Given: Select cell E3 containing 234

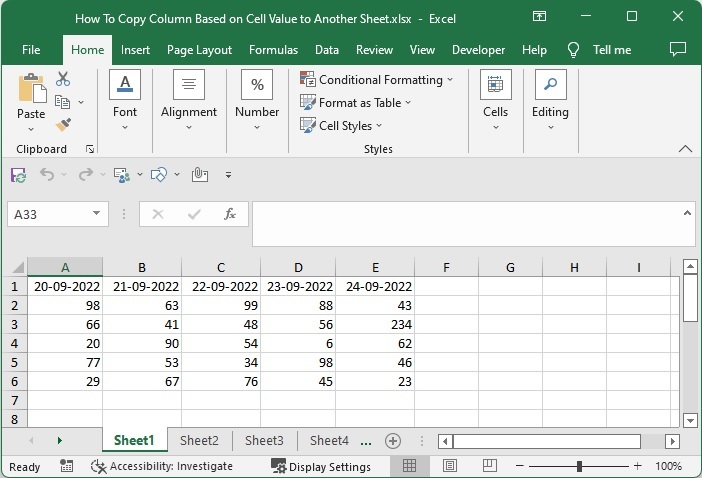Looking at the screenshot, I should [375, 324].
